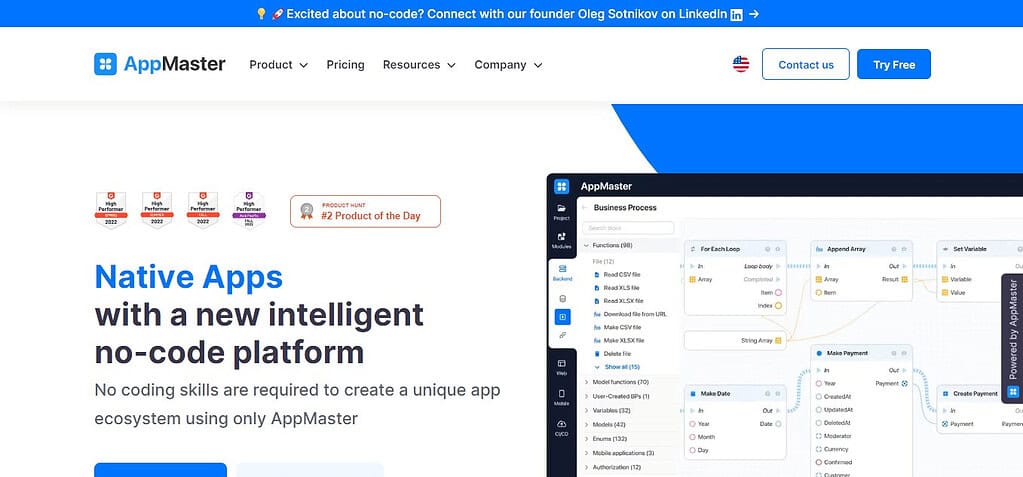
Task: Click the AppMaster wordmark in header
Action: (x=174, y=64)
